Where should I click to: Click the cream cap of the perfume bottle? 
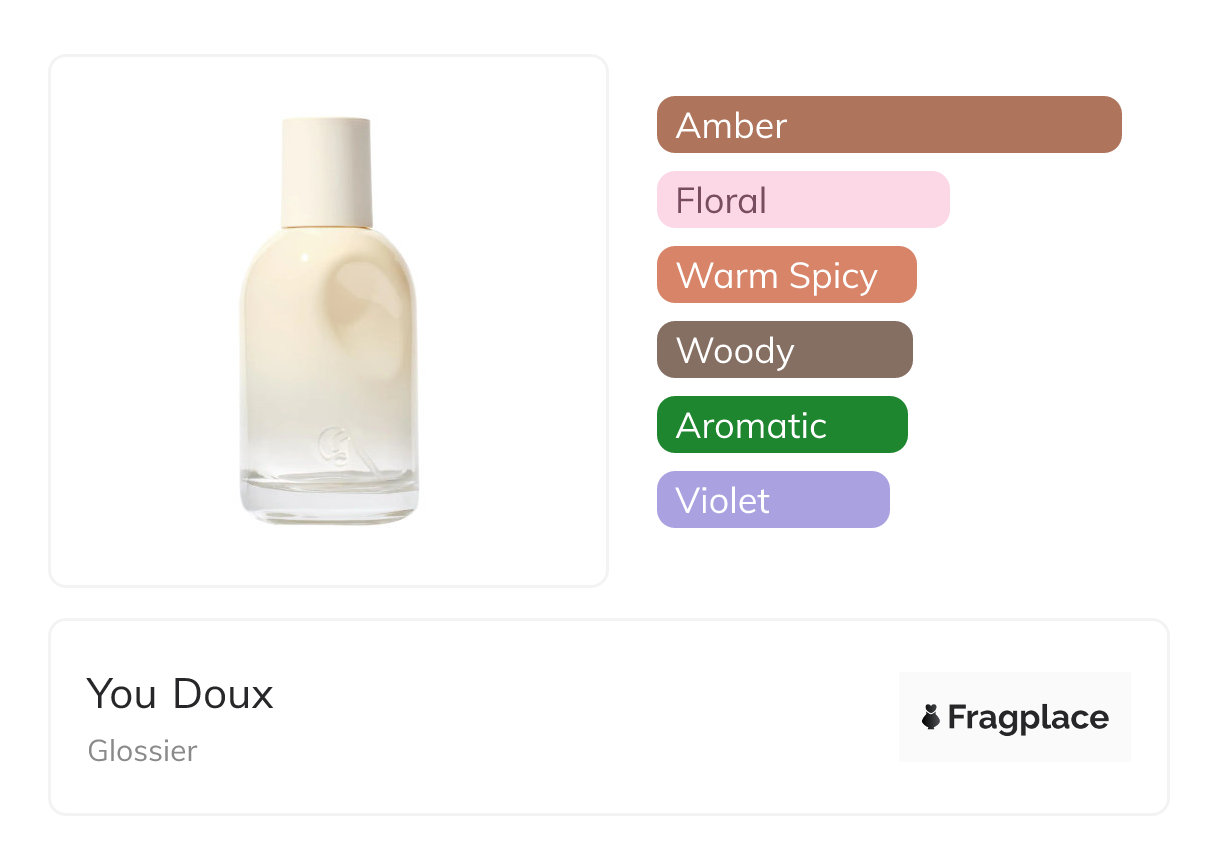(x=326, y=172)
